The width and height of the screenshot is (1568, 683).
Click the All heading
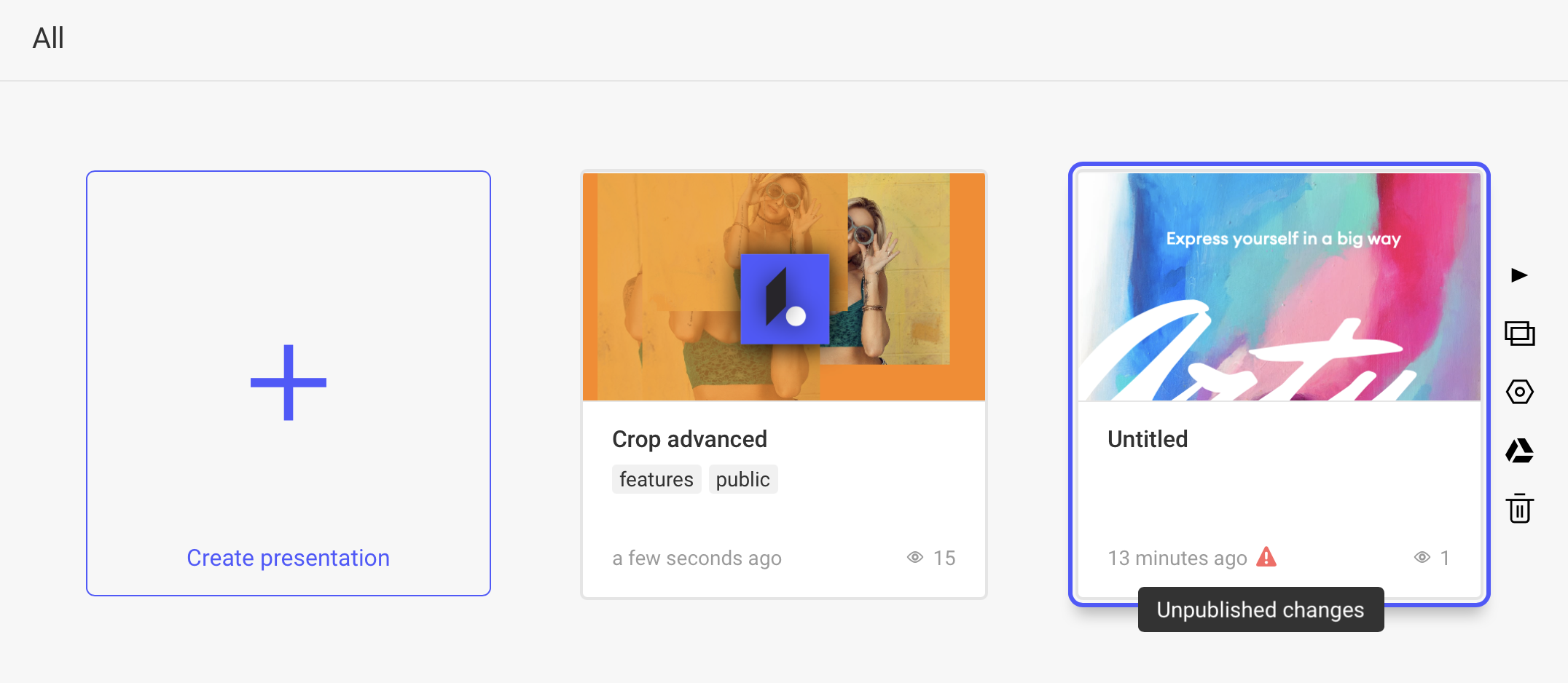click(48, 38)
